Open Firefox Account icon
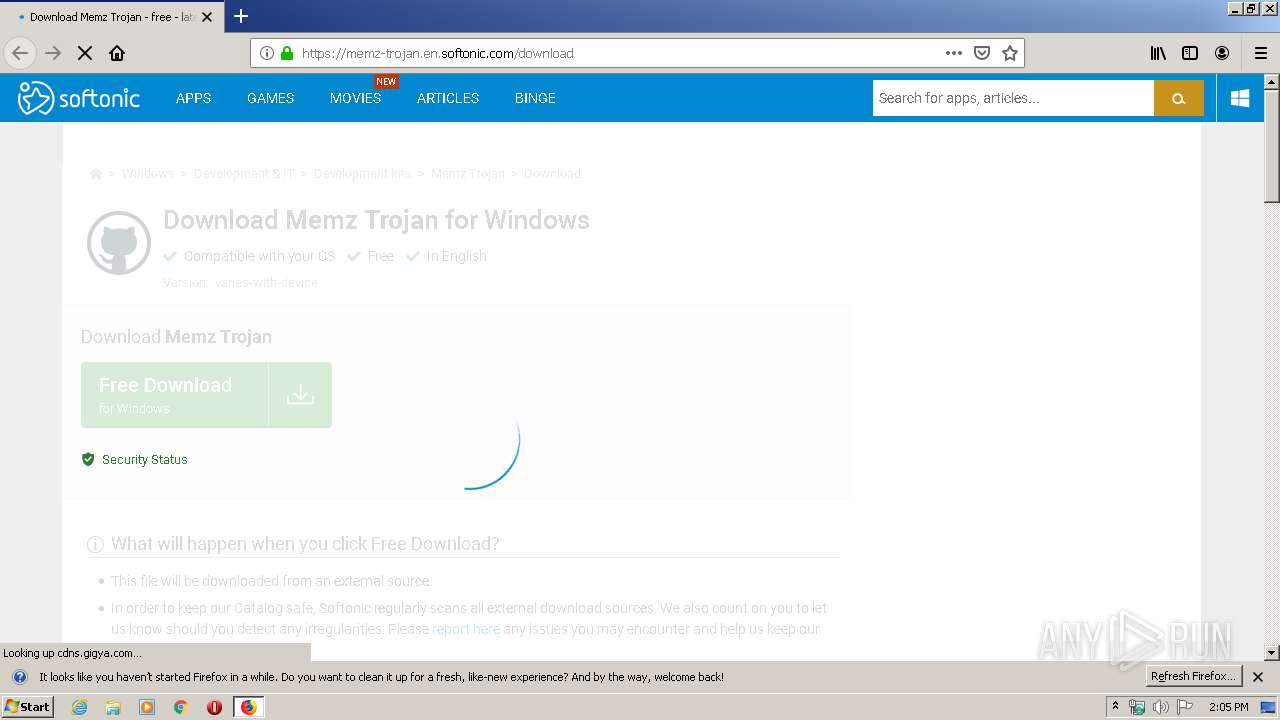The height and width of the screenshot is (720, 1280). point(1222,53)
